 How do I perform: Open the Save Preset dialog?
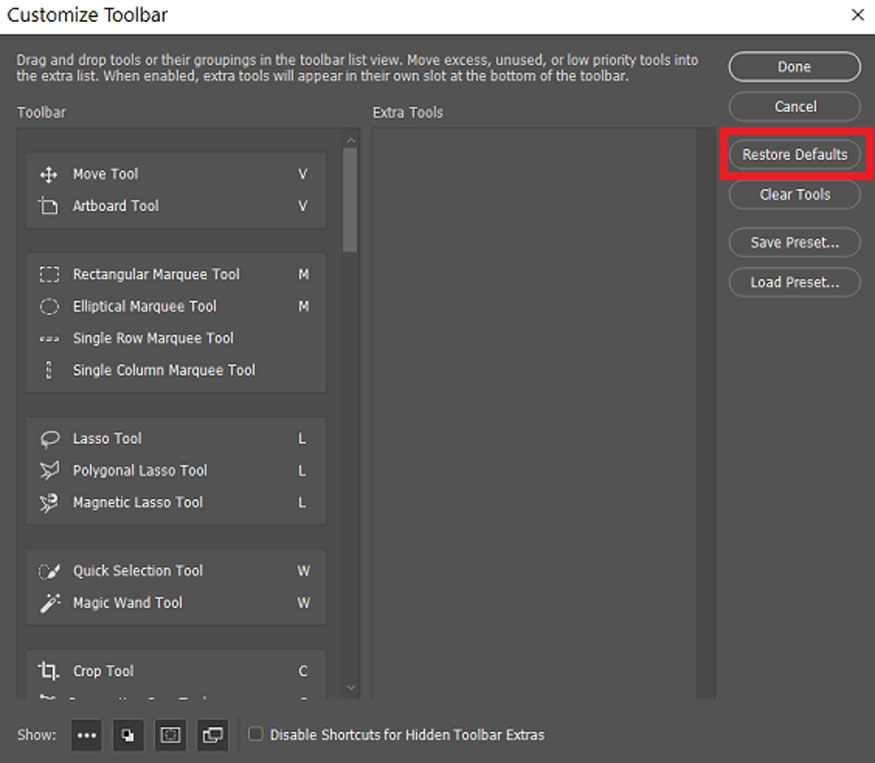tap(794, 242)
